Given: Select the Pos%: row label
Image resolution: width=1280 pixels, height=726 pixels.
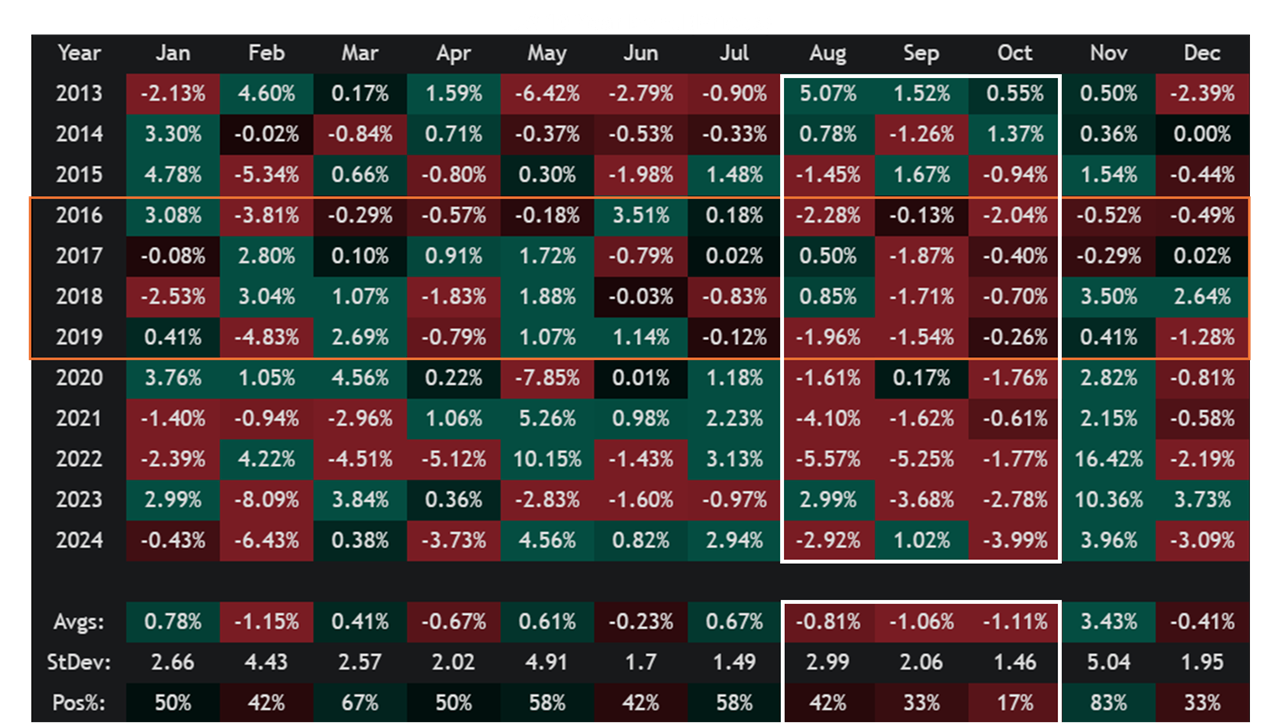Looking at the screenshot, I should click(79, 702).
